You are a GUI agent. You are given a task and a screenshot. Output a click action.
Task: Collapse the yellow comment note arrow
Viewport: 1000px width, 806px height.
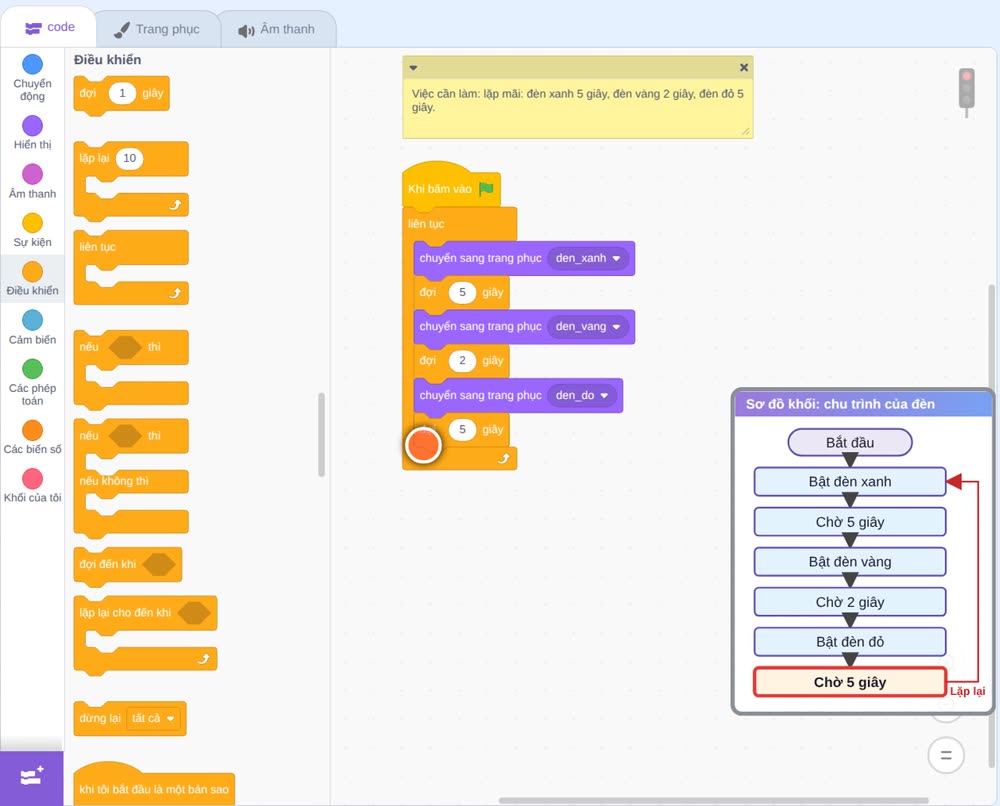[x=413, y=68]
